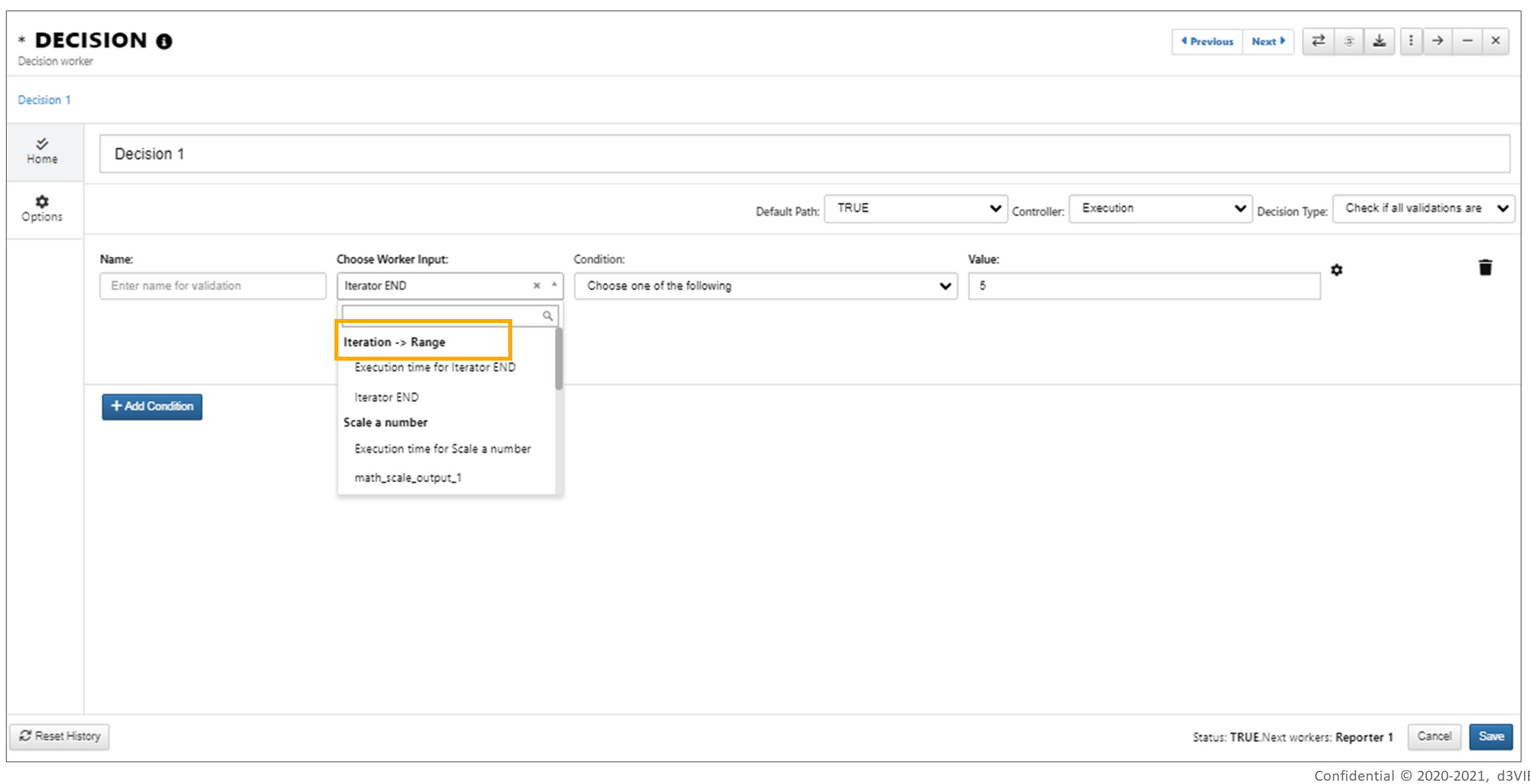Image resolution: width=1530 pixels, height=784 pixels.
Task: Click the right arrow toolbar icon
Action: (1437, 41)
